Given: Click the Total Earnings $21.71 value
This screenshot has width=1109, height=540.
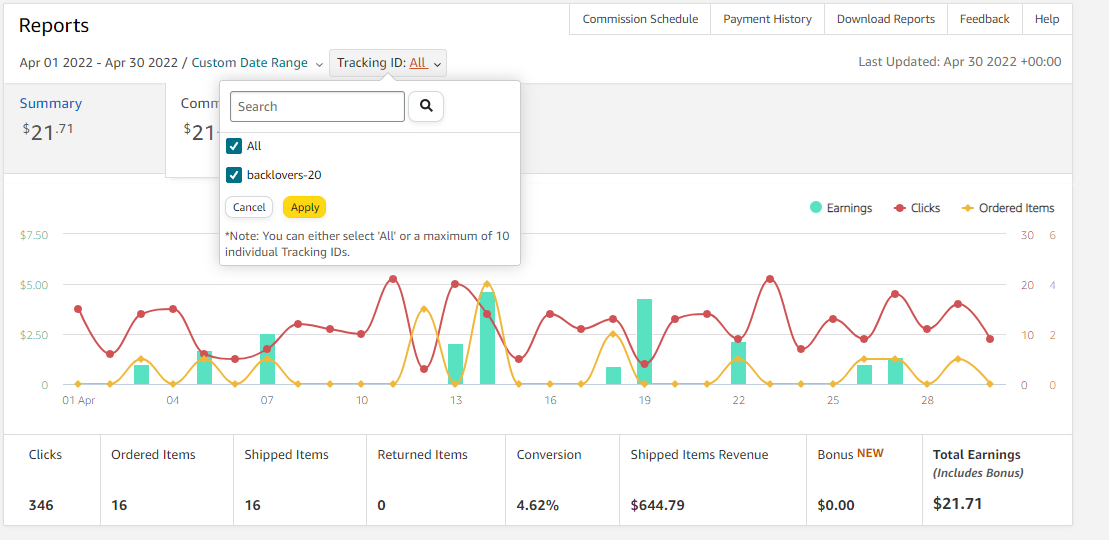Looking at the screenshot, I should [958, 504].
